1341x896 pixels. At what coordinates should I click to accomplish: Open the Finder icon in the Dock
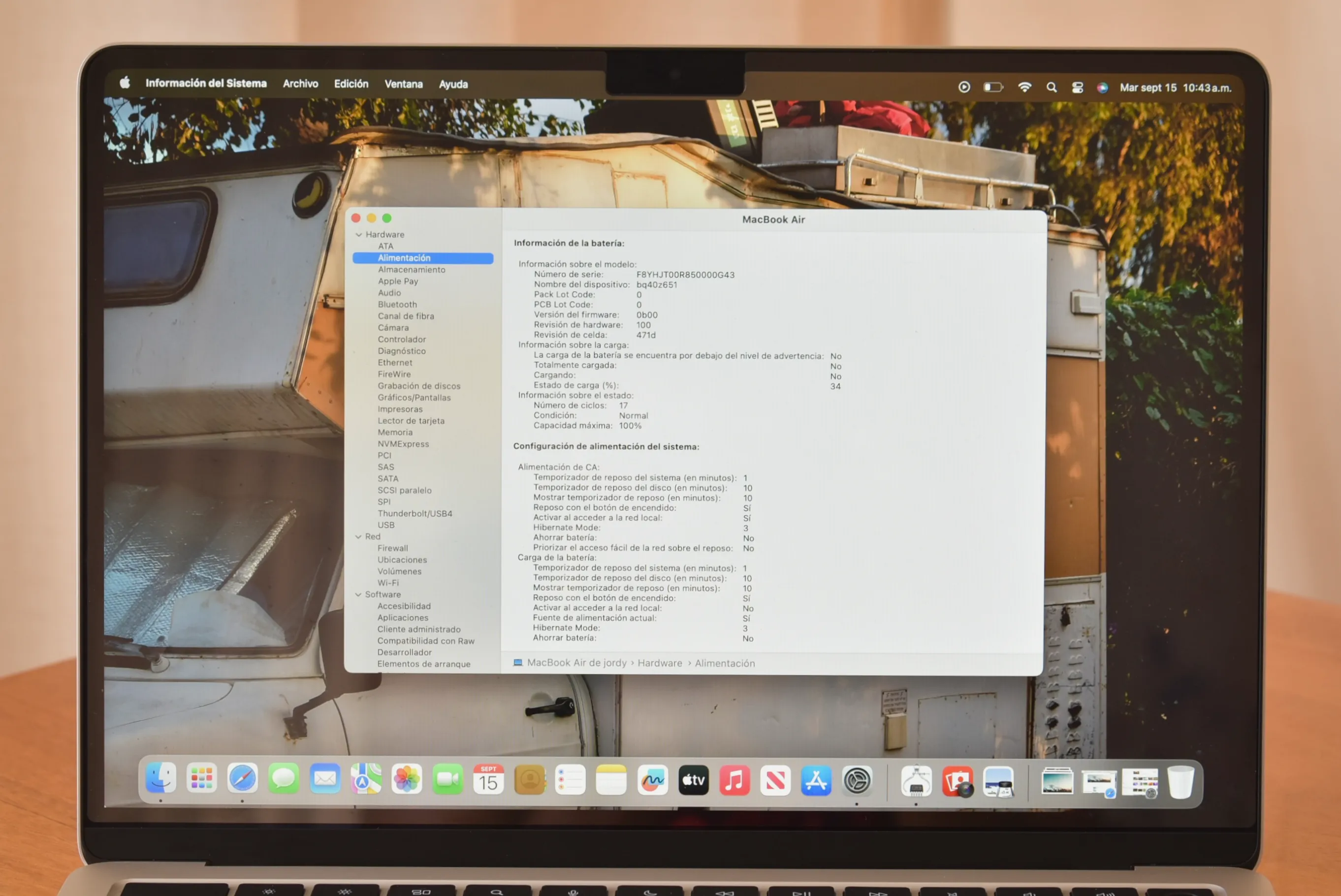[160, 778]
